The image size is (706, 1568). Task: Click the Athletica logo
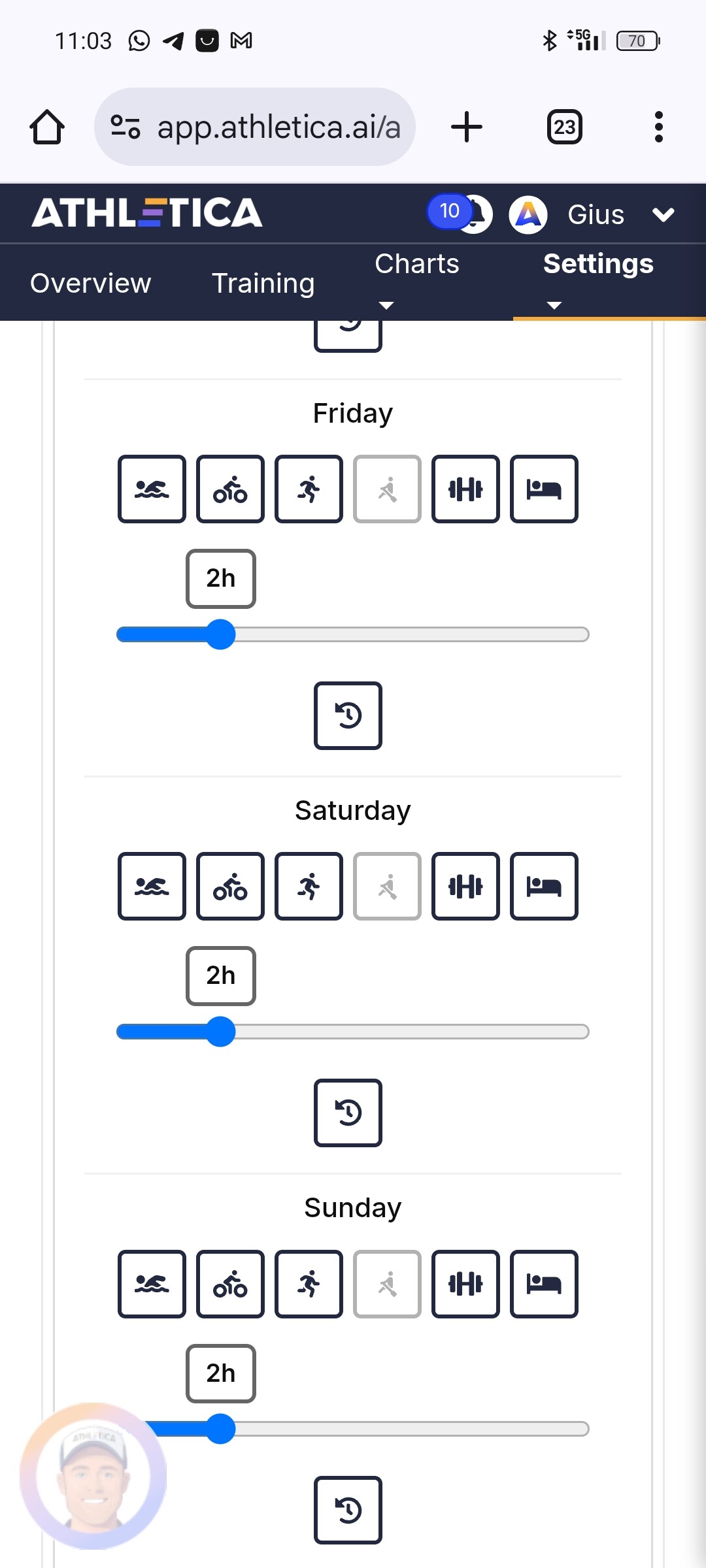(147, 213)
